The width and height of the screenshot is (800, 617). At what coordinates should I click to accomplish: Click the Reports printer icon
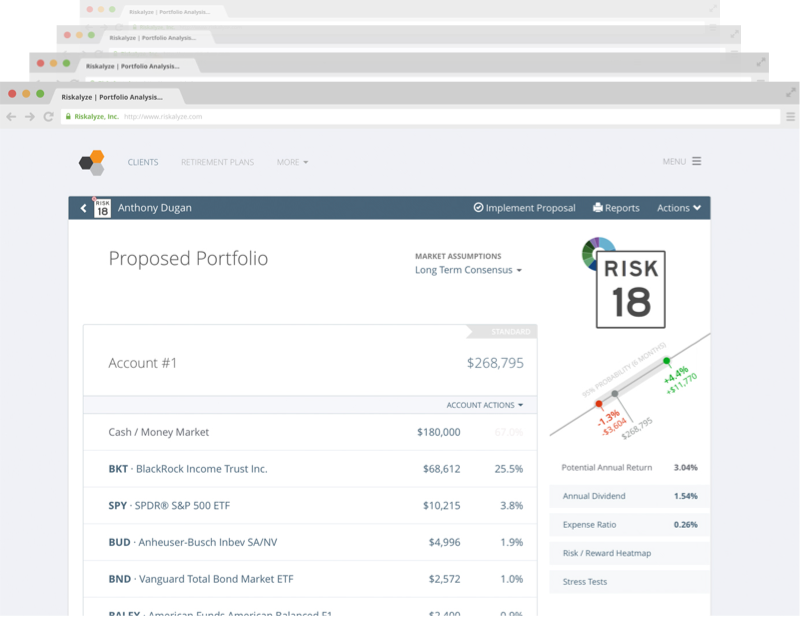(x=597, y=207)
